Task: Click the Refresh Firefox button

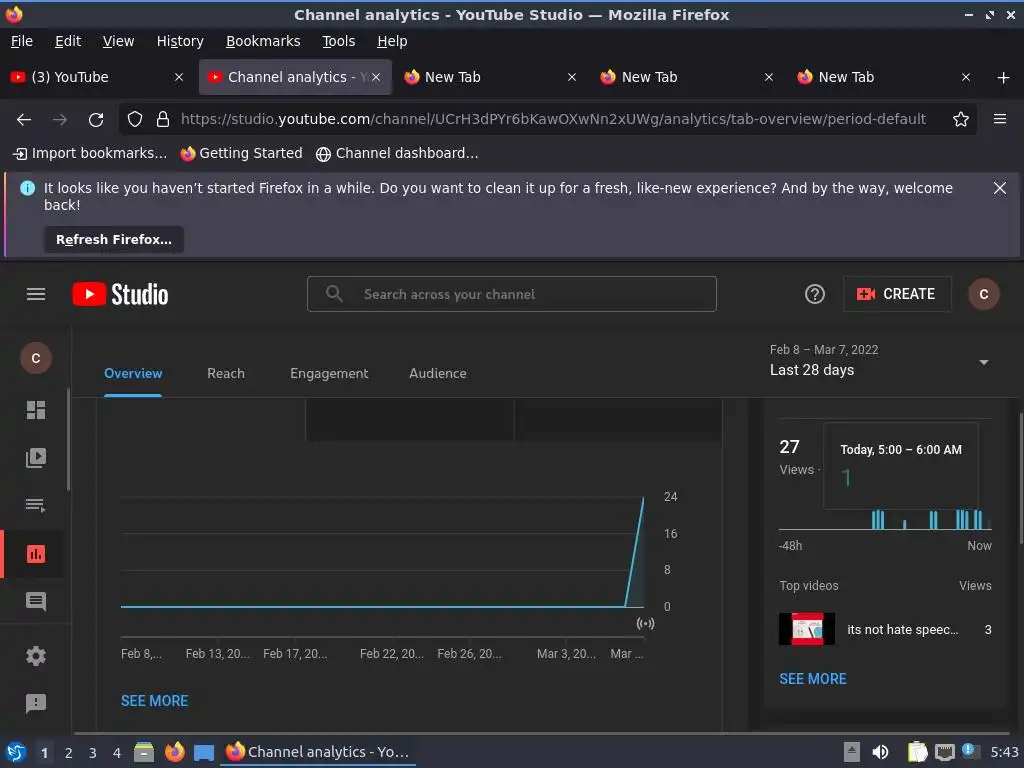Action: (114, 240)
